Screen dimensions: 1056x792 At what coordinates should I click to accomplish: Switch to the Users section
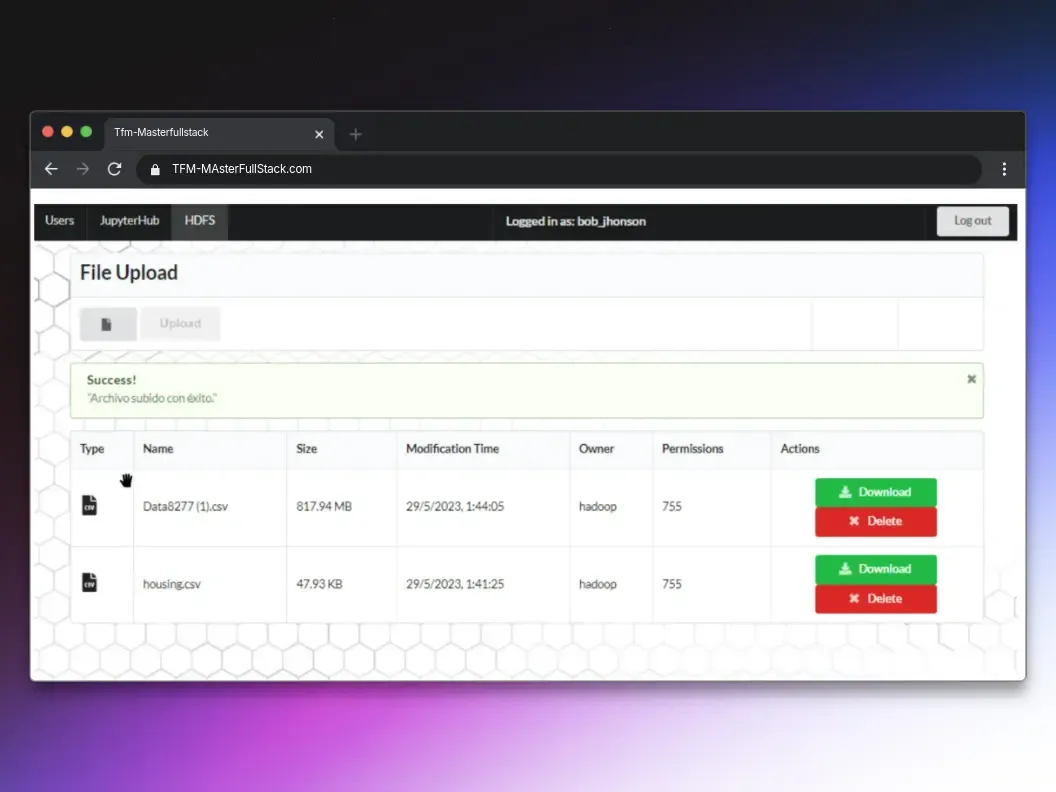(58, 221)
